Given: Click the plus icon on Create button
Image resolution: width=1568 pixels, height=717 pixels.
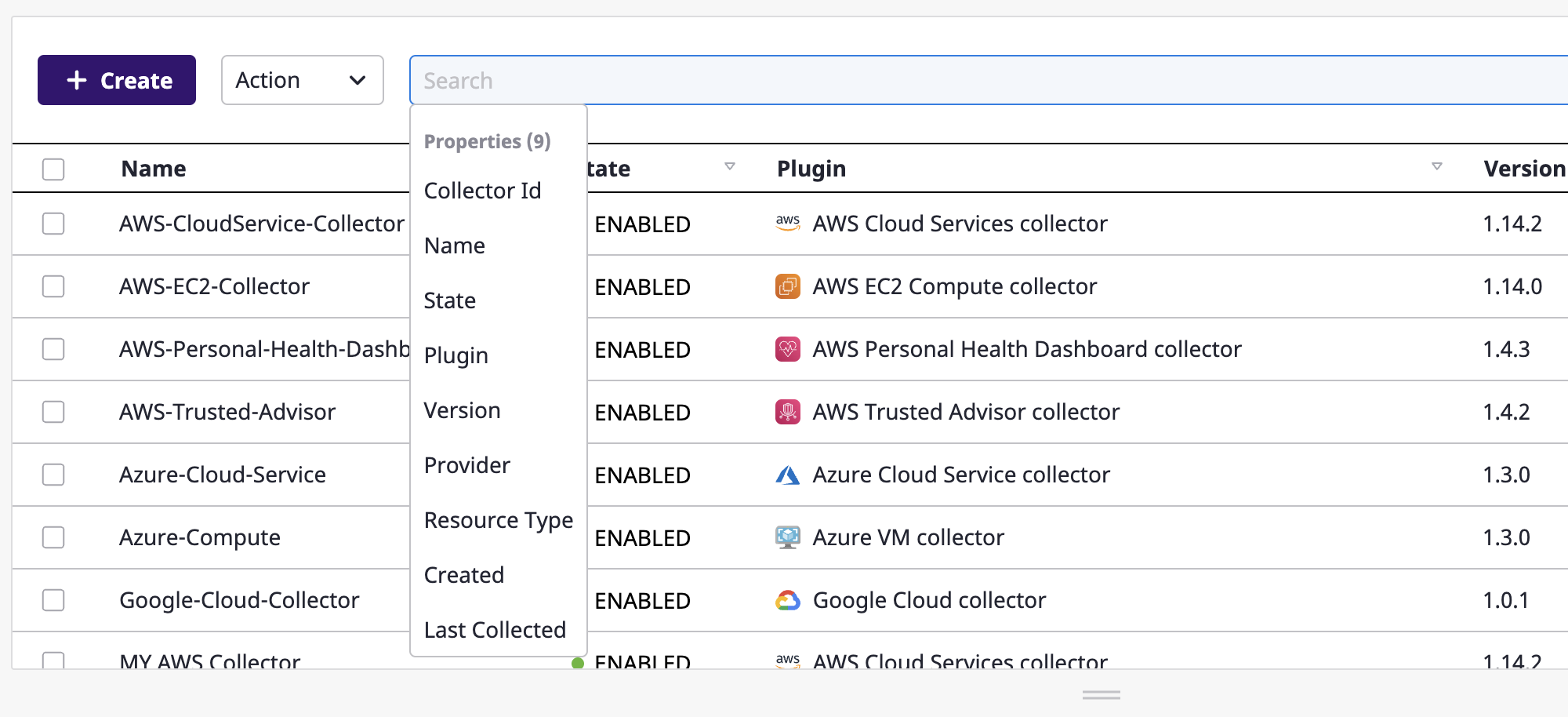Looking at the screenshot, I should (x=77, y=80).
